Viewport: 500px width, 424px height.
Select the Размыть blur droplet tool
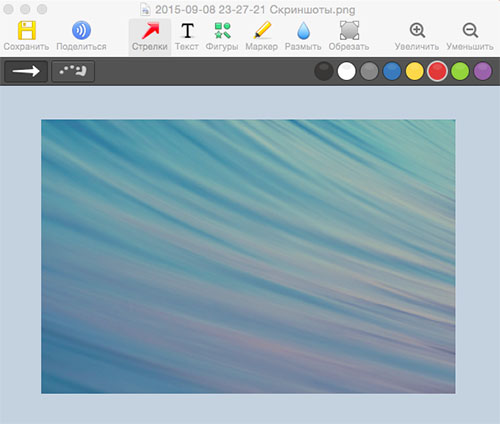click(303, 30)
